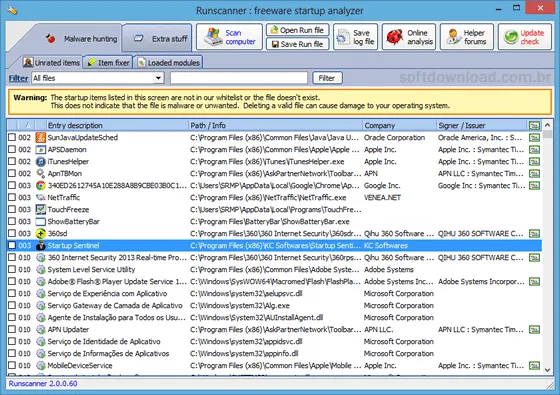Click 'C:\Windows\system32\Alg.exe' path cell
560x395 pixels.
pyautogui.click(x=240, y=306)
